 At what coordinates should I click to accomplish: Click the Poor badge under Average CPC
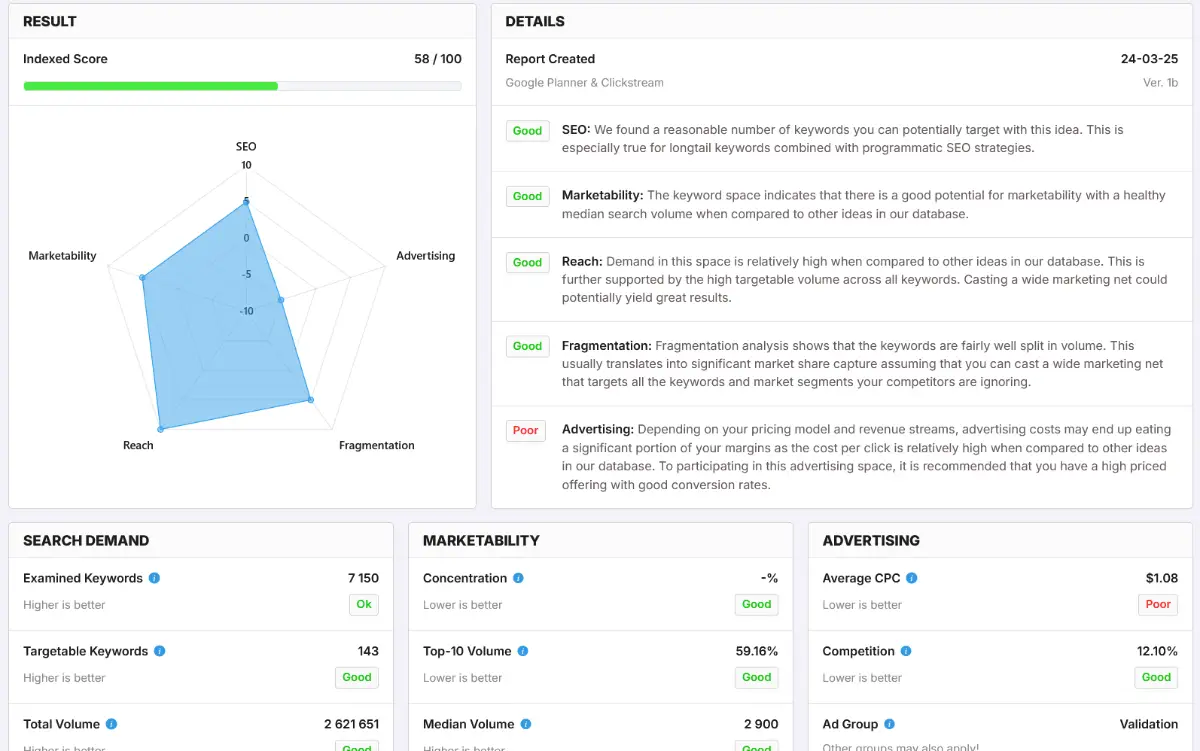point(1157,604)
